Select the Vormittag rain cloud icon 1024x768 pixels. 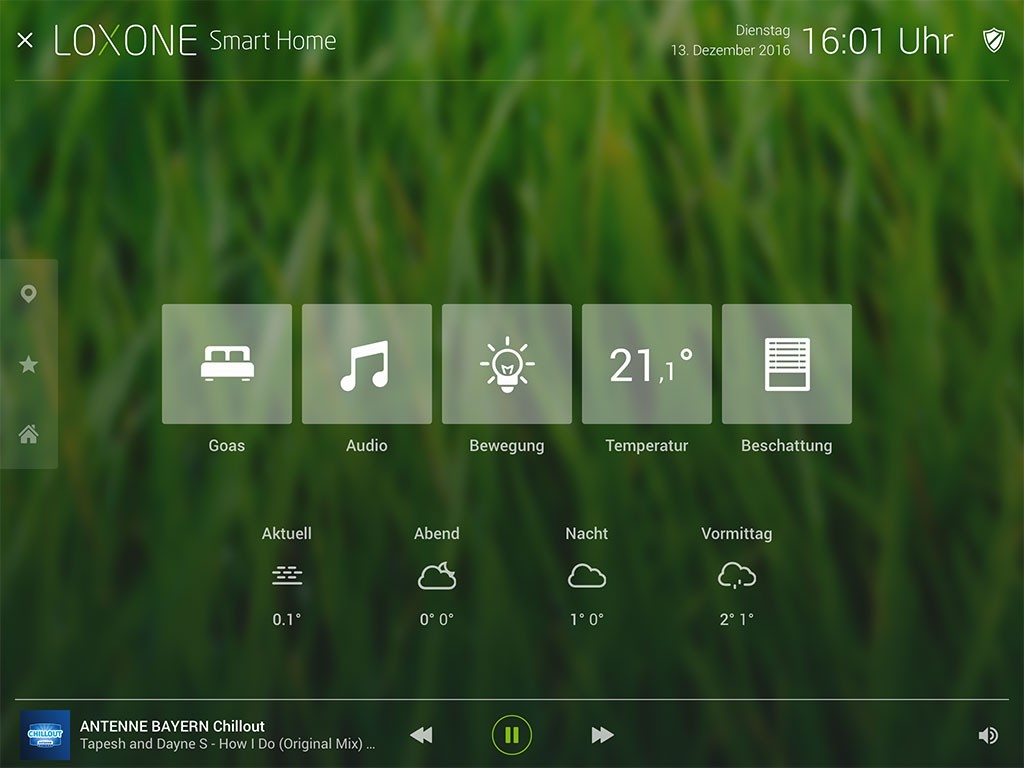pos(737,575)
